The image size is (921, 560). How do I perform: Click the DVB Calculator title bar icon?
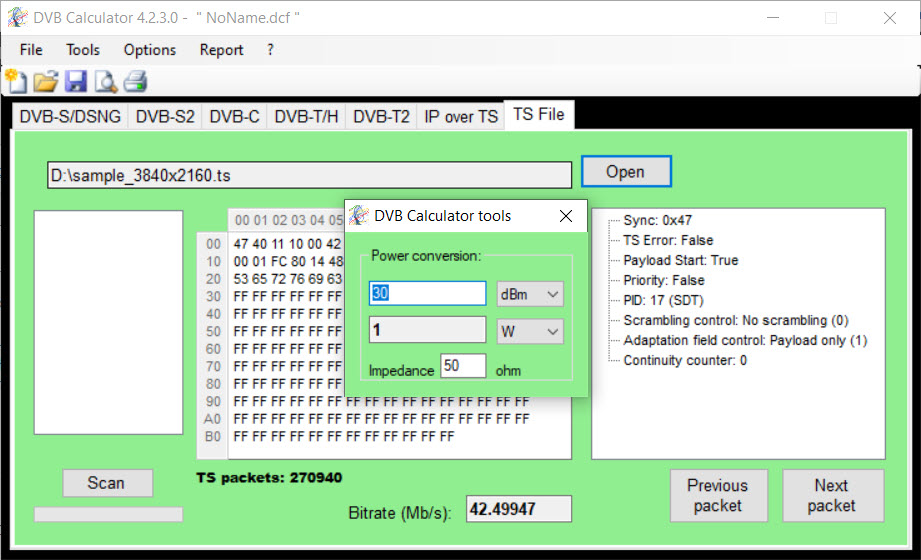point(18,18)
